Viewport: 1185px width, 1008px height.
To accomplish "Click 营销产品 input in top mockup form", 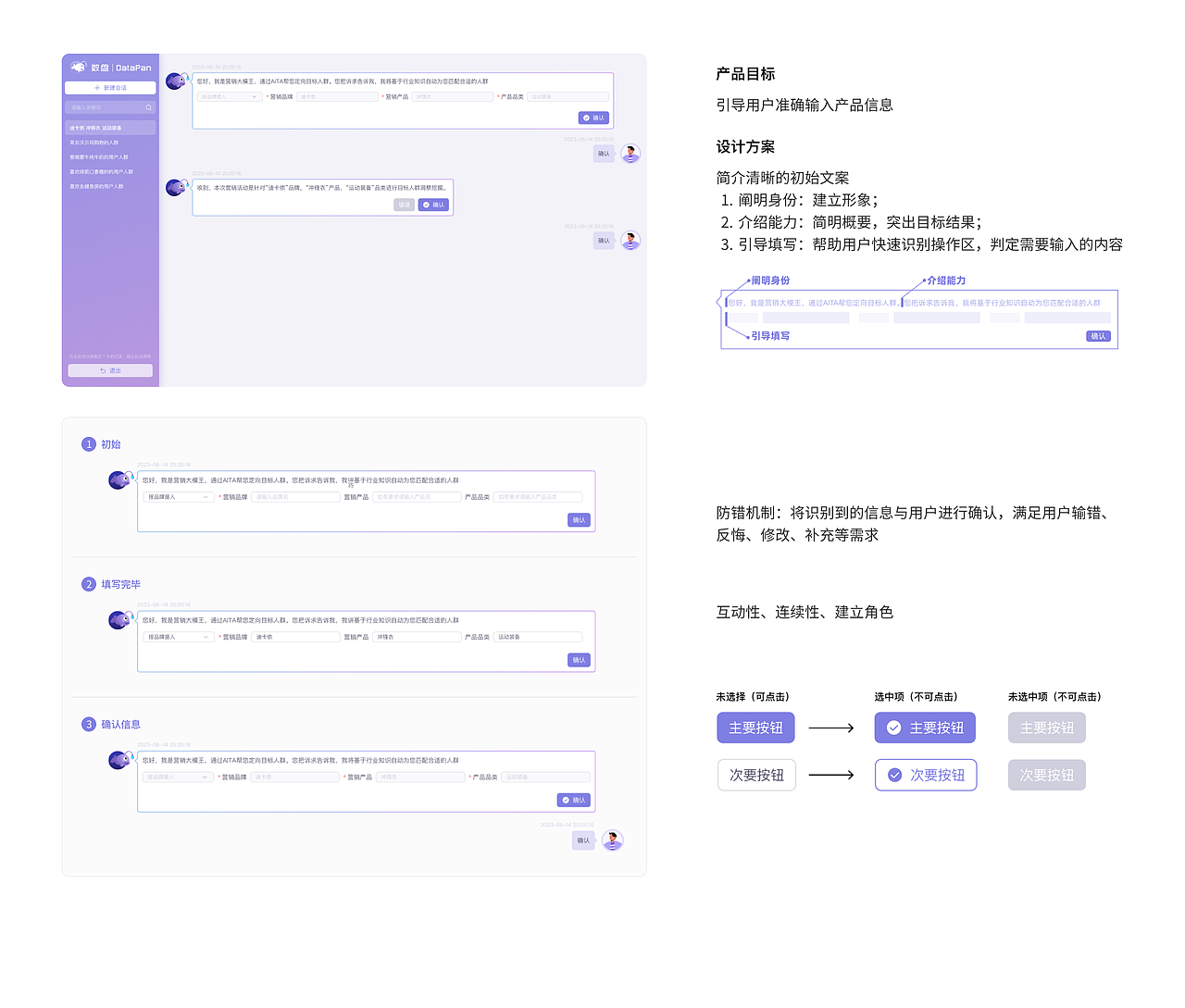I will (453, 96).
